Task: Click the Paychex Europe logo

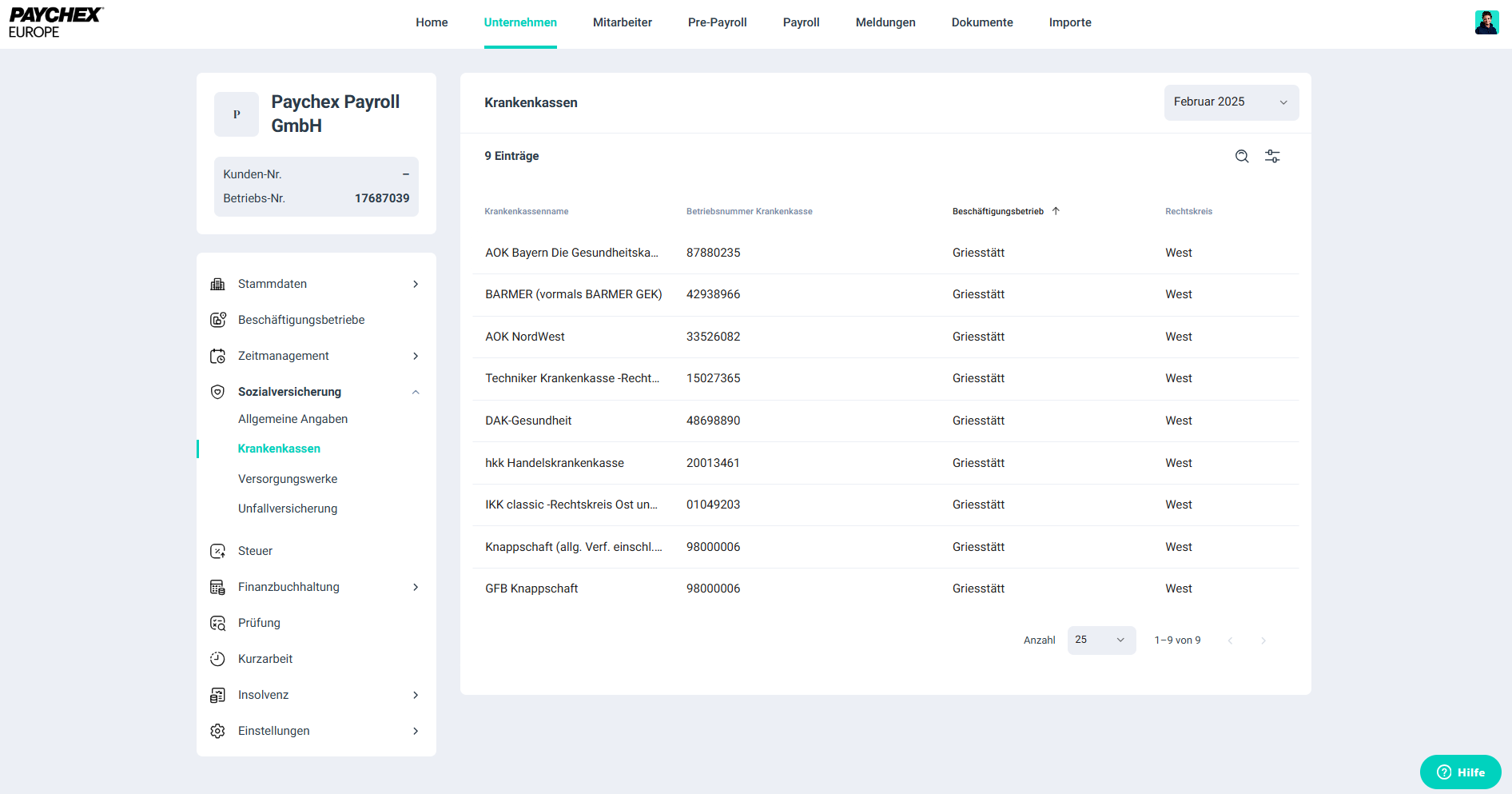Action: point(55,22)
